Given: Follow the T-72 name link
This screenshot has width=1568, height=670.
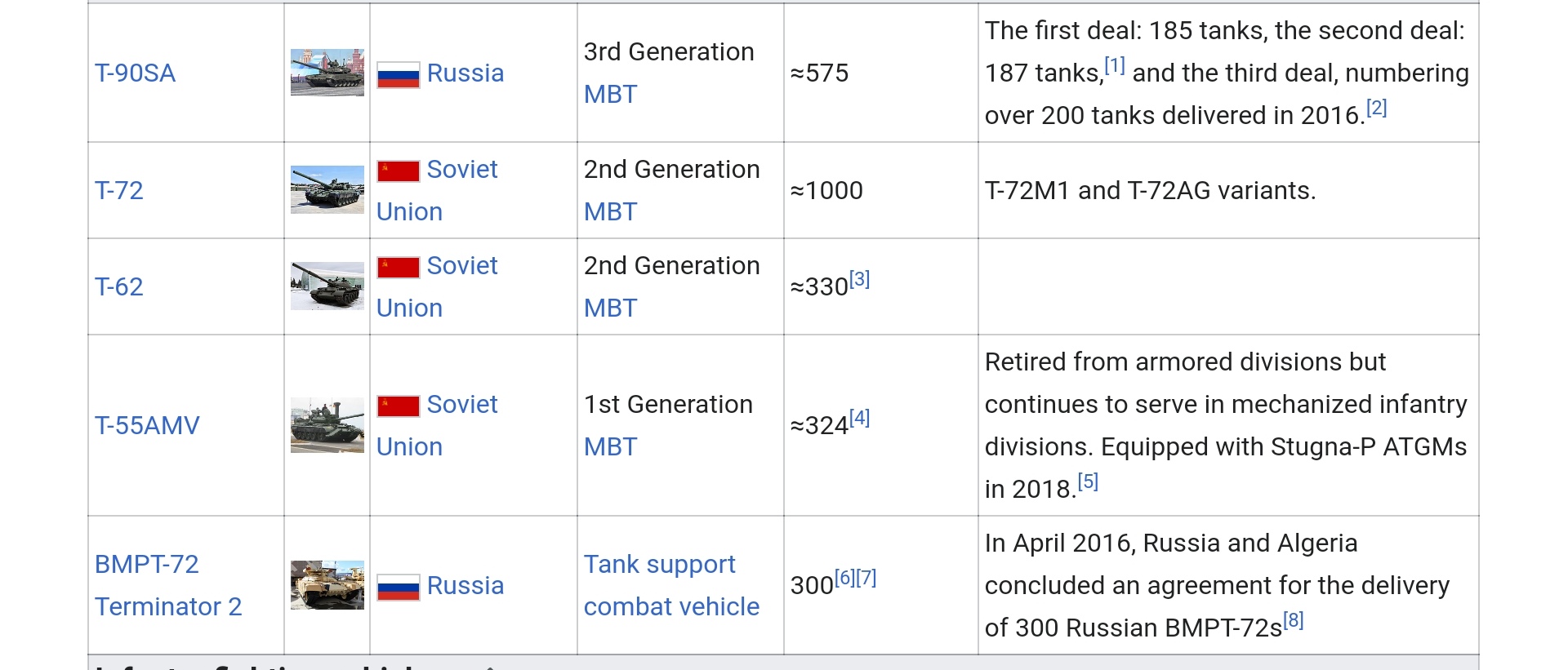Looking at the screenshot, I should click(119, 191).
